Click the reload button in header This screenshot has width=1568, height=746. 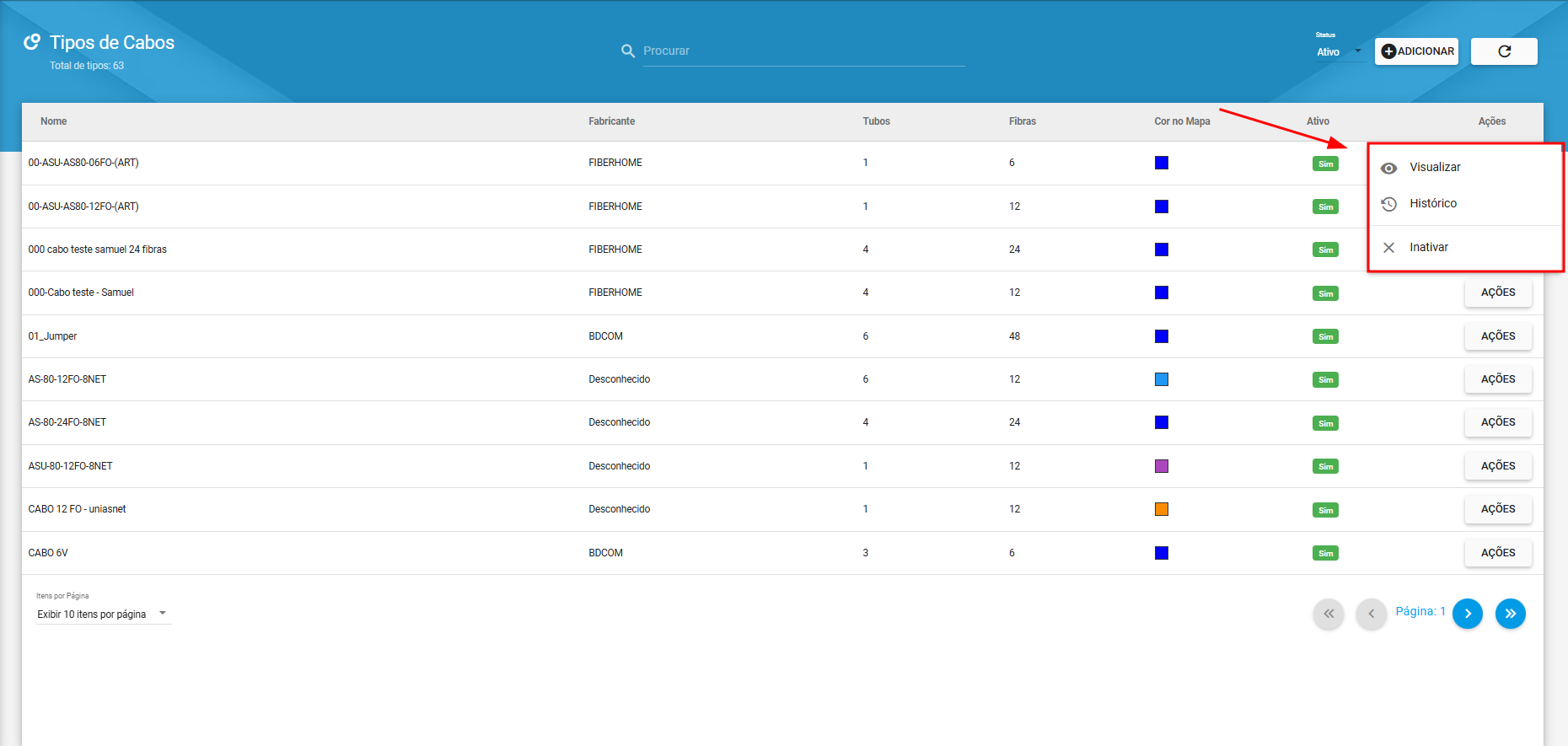[x=1504, y=51]
